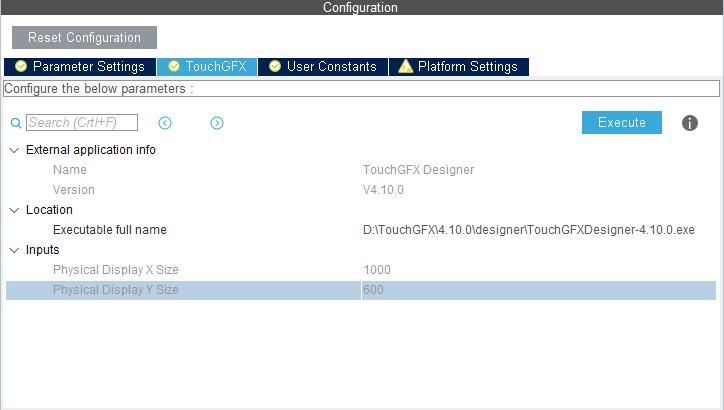Image resolution: width=724 pixels, height=410 pixels.
Task: Click the 1000 display X size value
Action: pyautogui.click(x=377, y=270)
